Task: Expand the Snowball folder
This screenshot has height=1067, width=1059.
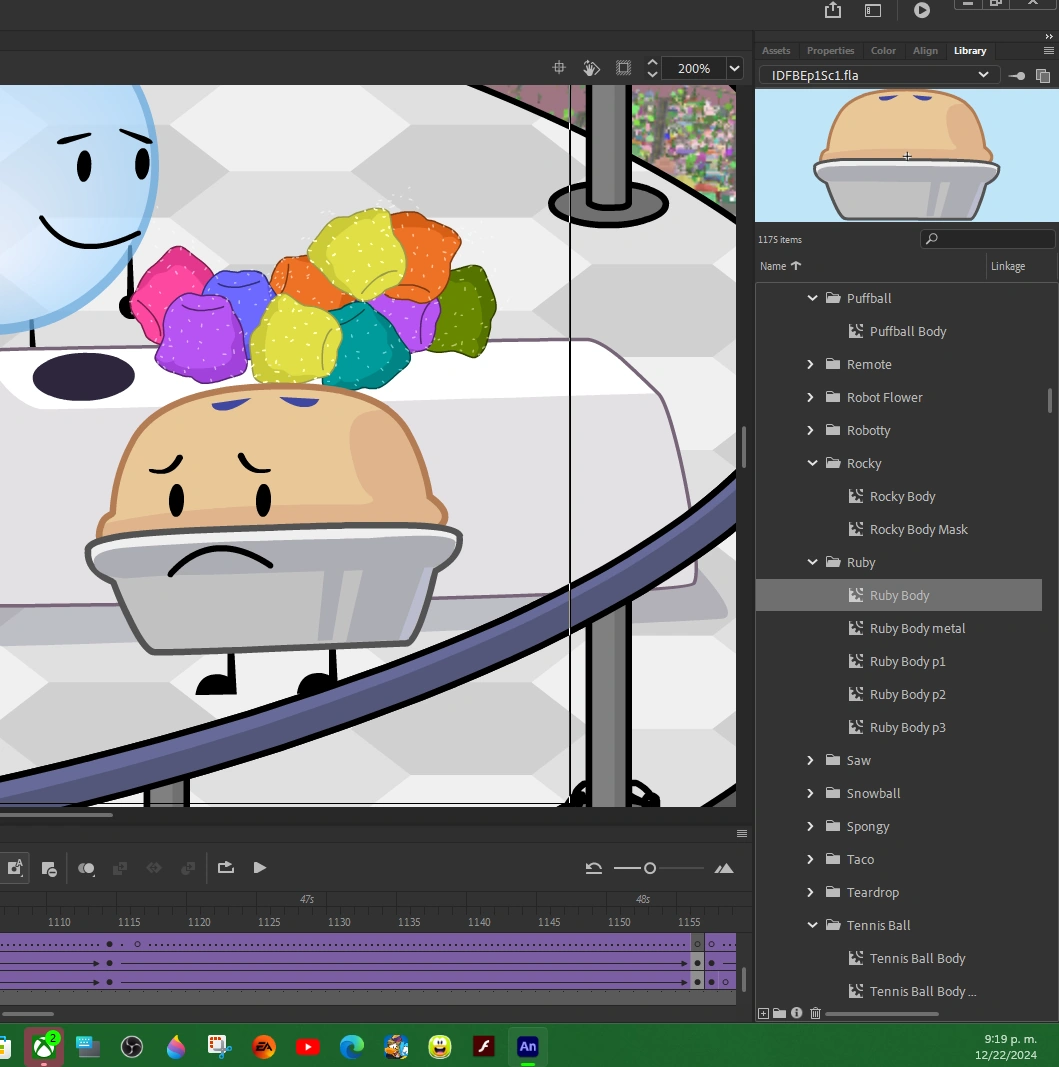Action: tap(810, 793)
